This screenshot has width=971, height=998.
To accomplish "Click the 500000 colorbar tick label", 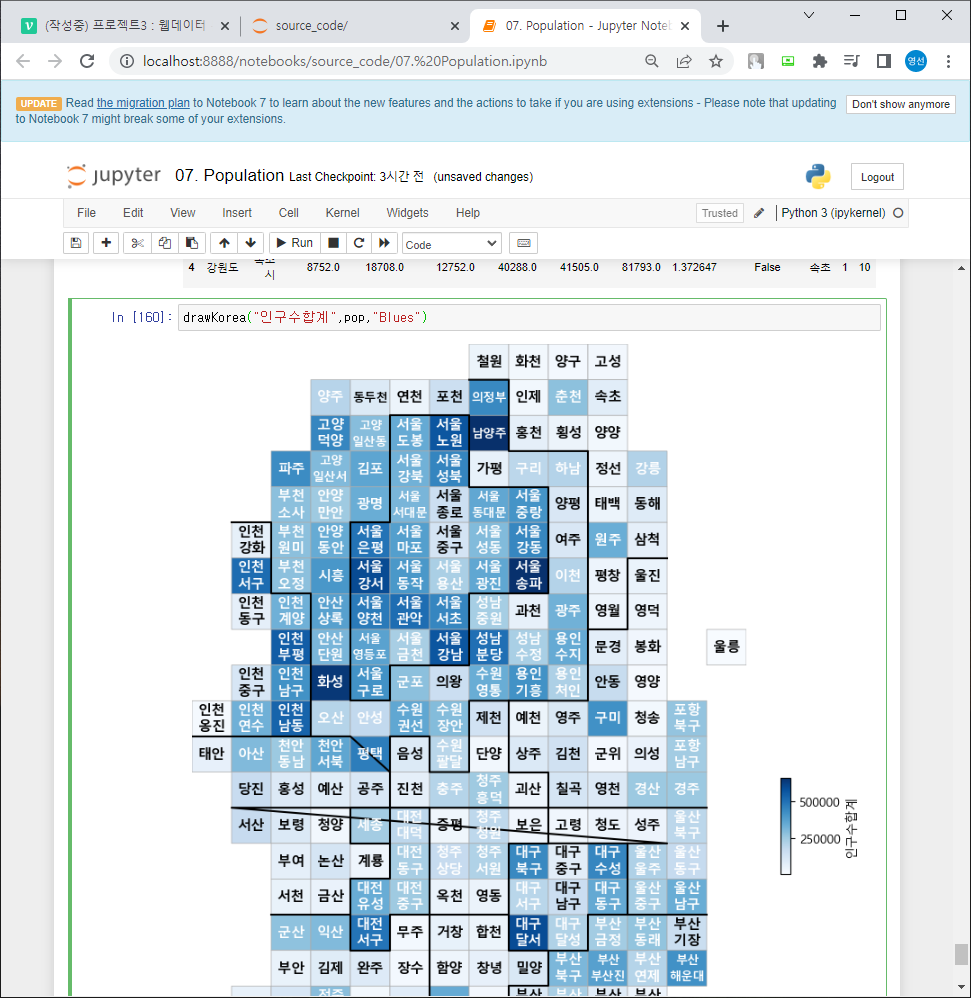I will pos(820,803).
